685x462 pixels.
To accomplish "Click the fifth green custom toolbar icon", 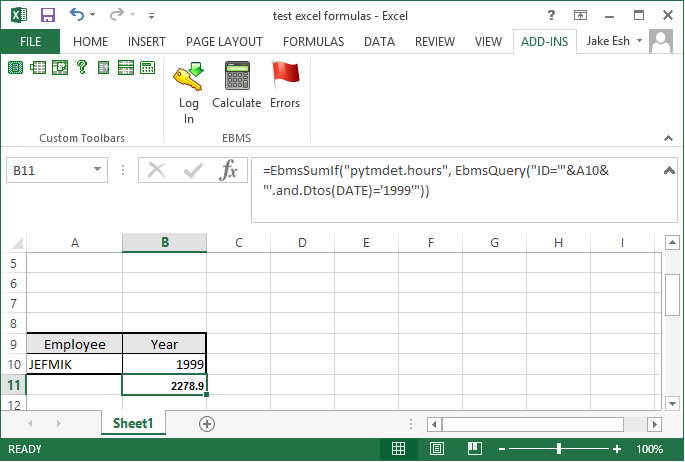I will point(104,68).
